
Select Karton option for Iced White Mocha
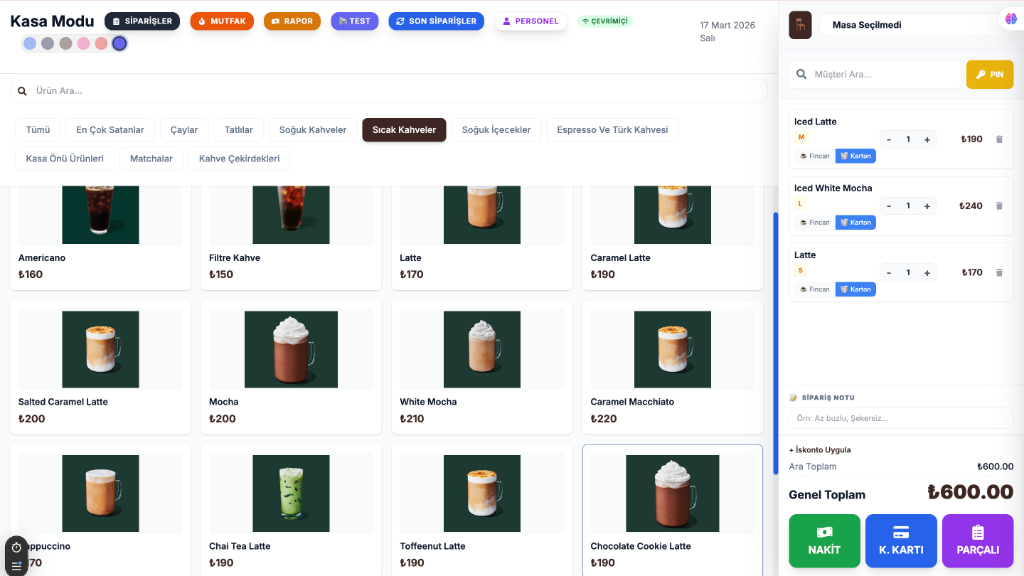coord(855,222)
